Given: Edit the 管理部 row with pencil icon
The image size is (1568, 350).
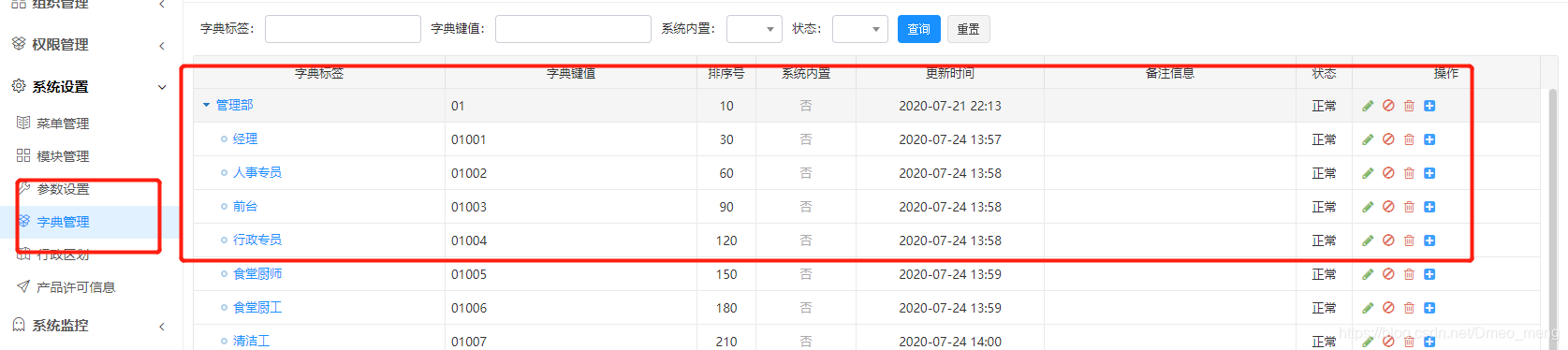Looking at the screenshot, I should (1368, 106).
